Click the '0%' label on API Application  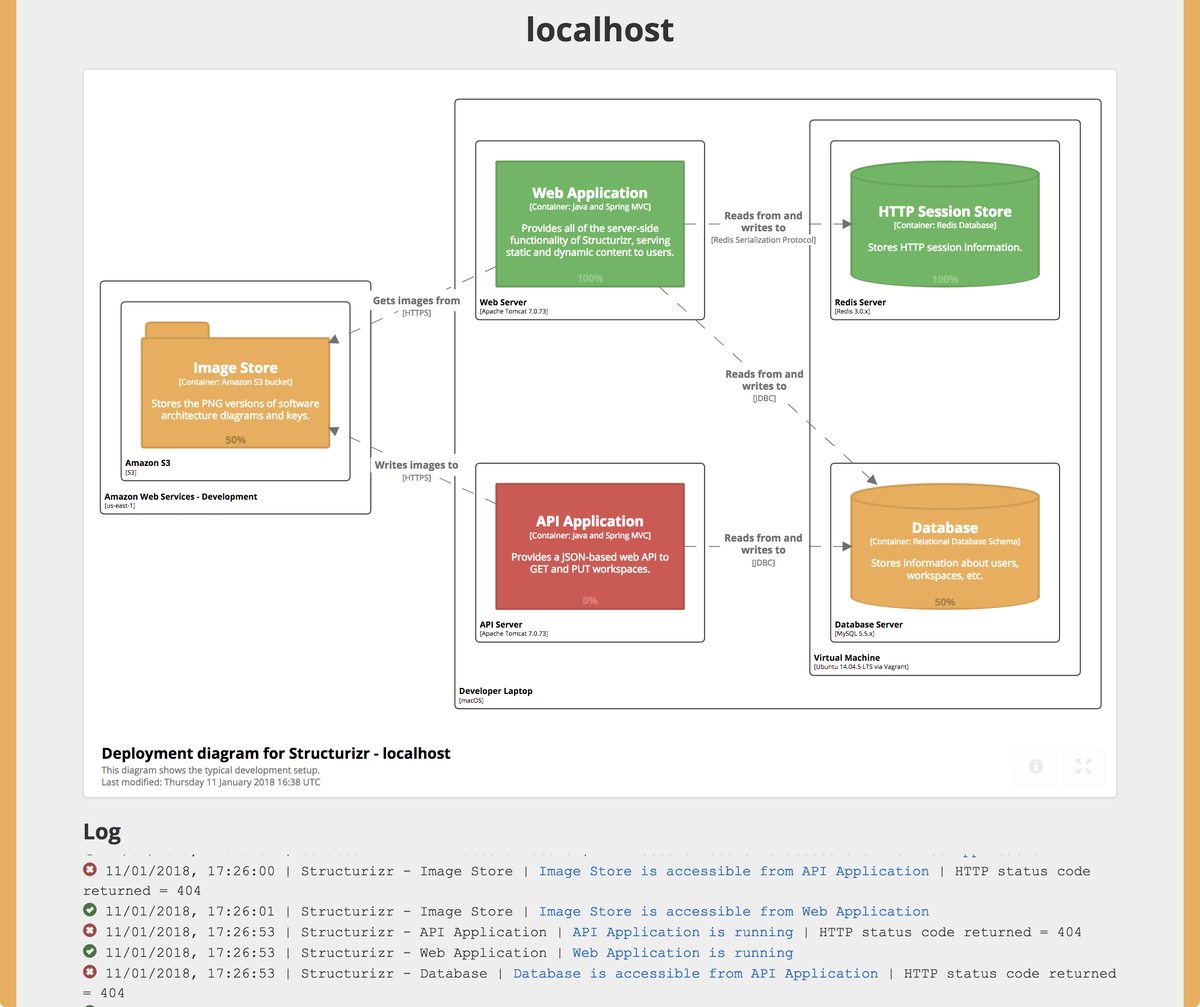coord(590,600)
